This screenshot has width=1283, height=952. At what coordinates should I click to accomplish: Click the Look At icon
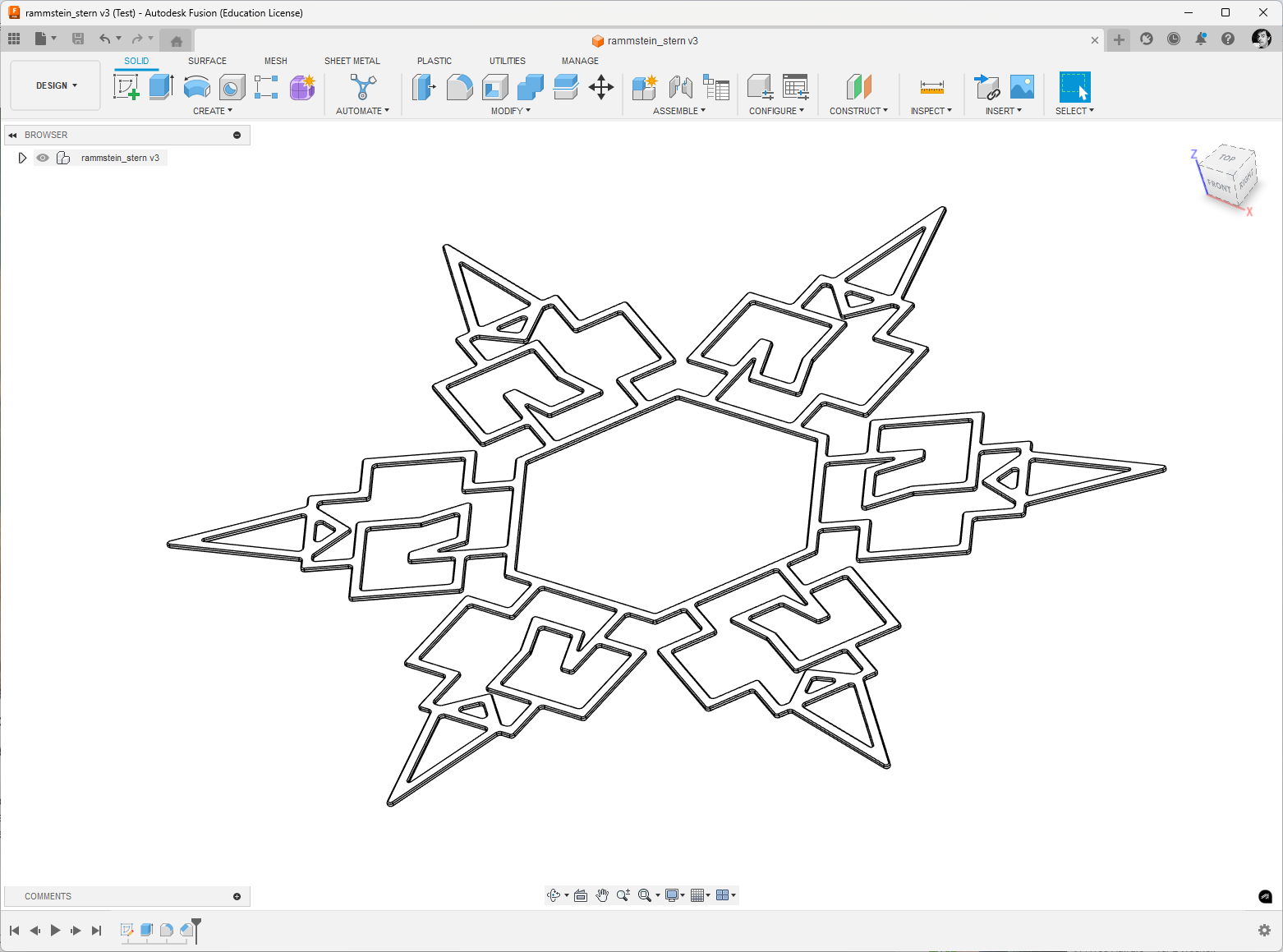[581, 895]
